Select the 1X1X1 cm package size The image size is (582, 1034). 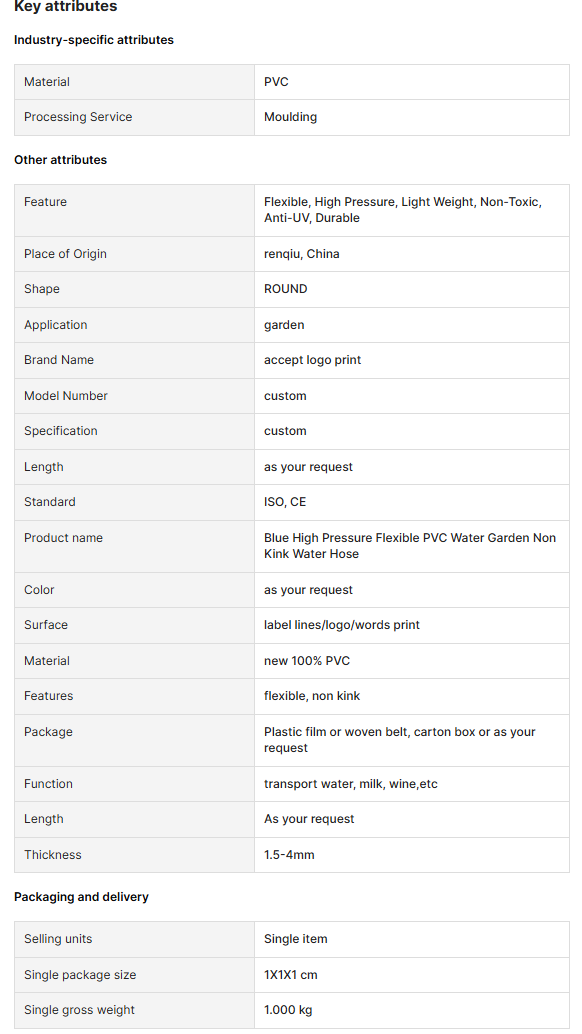291,975
